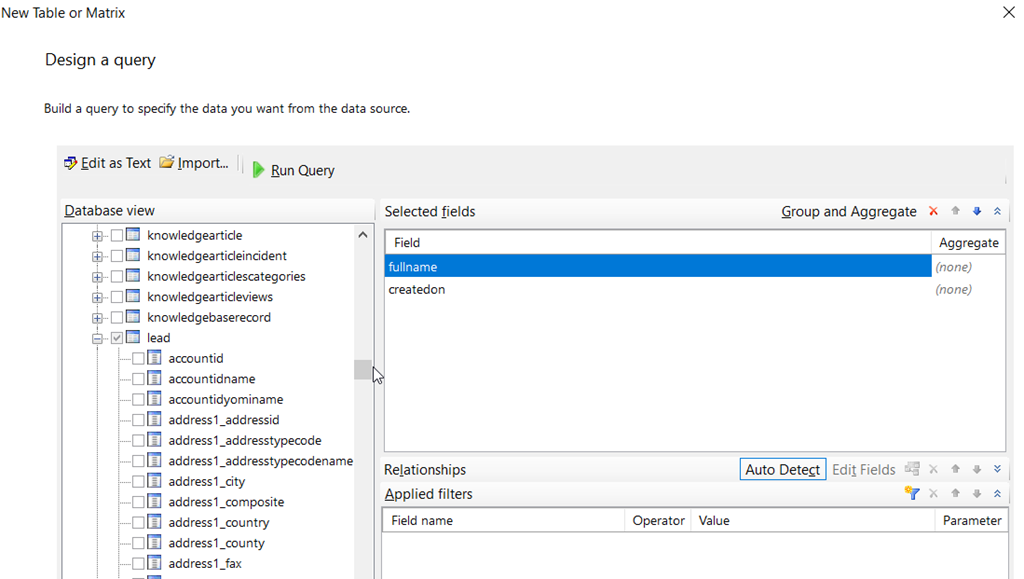1024x579 pixels.
Task: Select the lead table label
Action: pos(159,337)
